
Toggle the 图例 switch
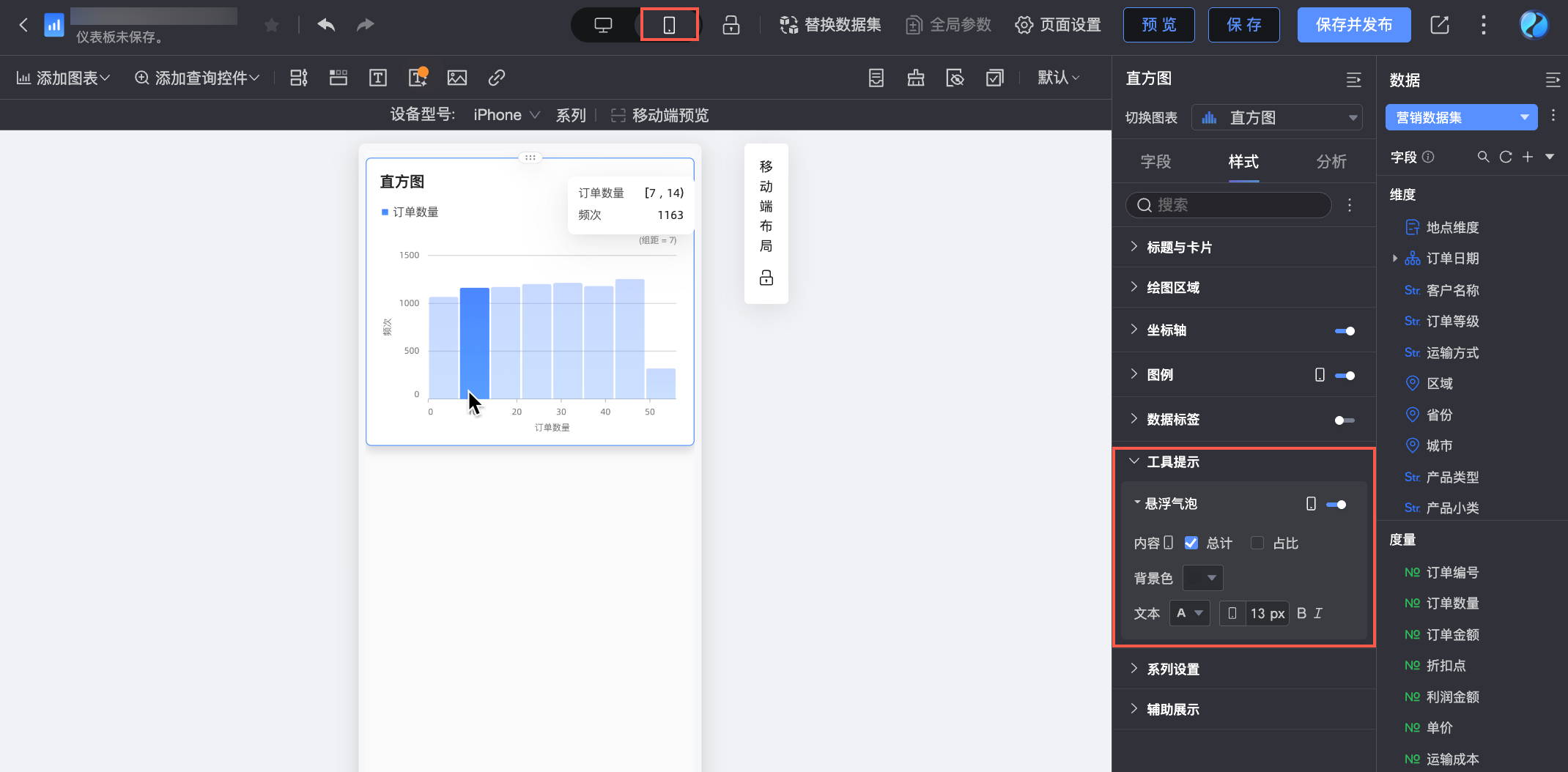coord(1345,376)
